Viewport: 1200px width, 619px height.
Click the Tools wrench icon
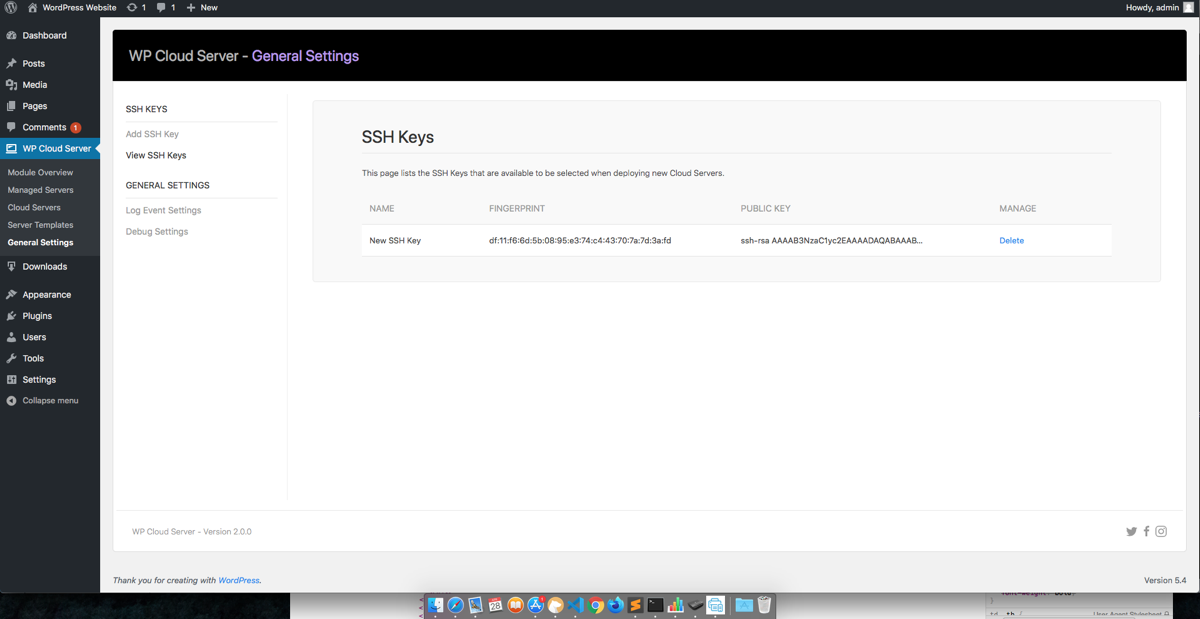pos(11,358)
